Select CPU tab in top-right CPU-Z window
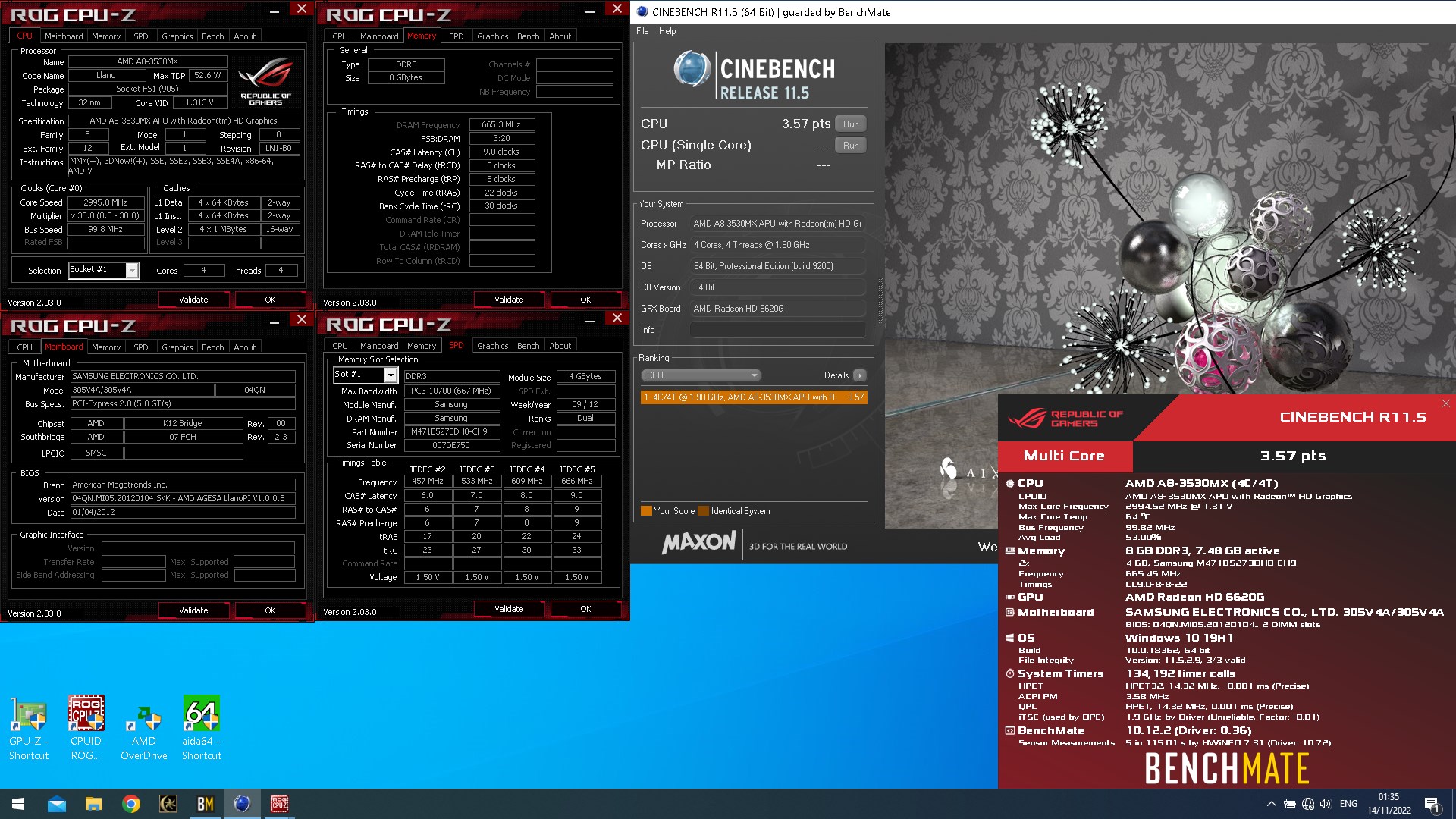The image size is (1456, 819). (x=340, y=36)
